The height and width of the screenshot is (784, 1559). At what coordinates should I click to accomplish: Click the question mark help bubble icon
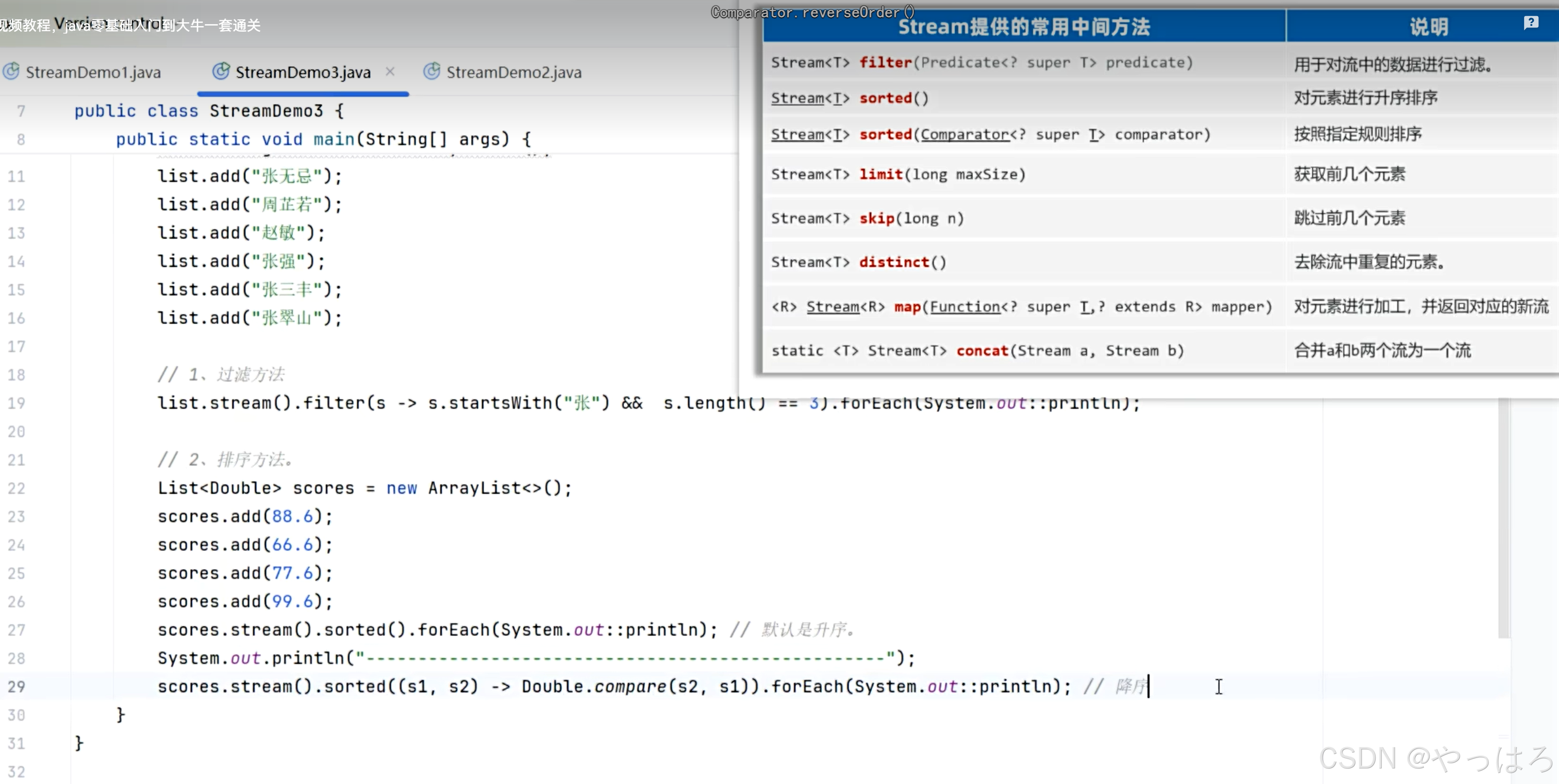click(x=1531, y=23)
